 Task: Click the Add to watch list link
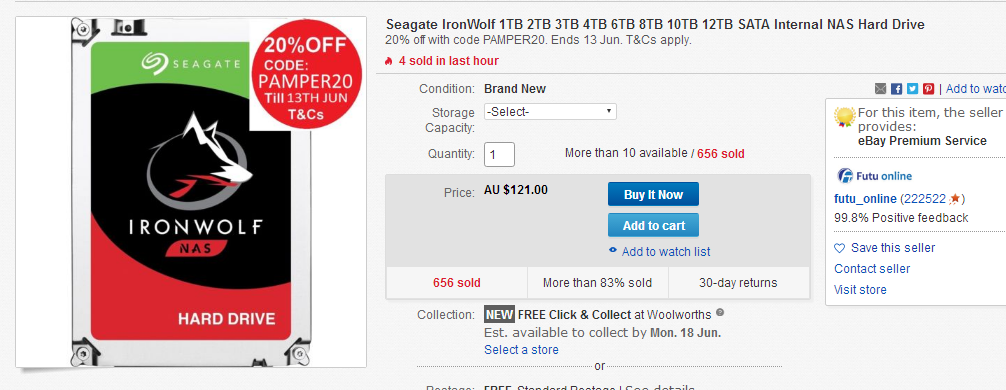tap(666, 251)
